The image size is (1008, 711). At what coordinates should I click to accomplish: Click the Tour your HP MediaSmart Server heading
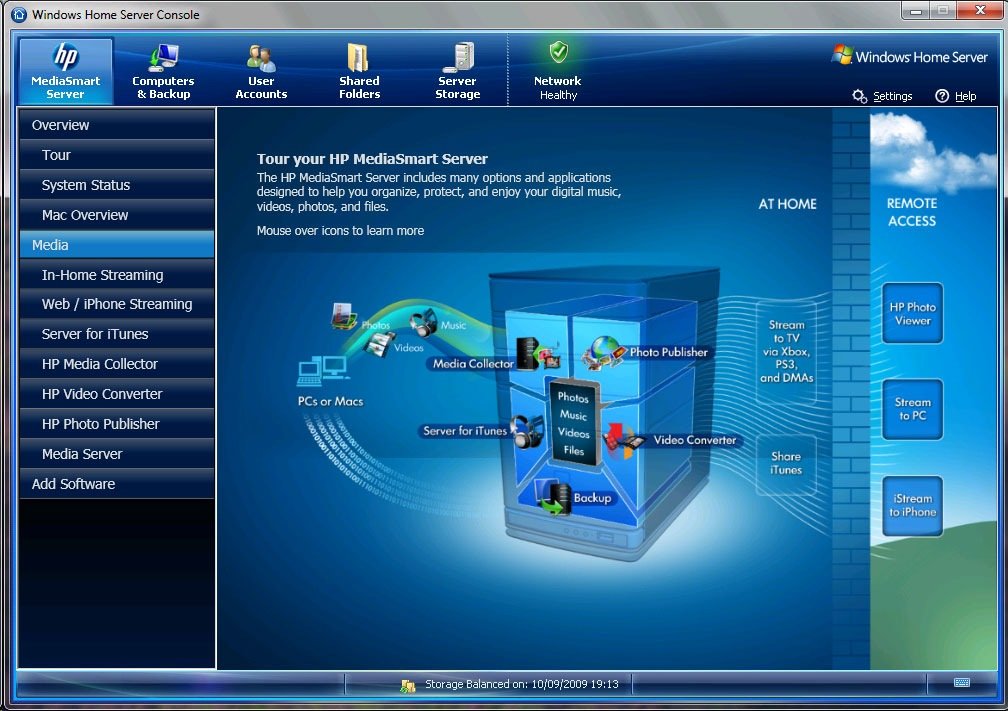click(372, 159)
